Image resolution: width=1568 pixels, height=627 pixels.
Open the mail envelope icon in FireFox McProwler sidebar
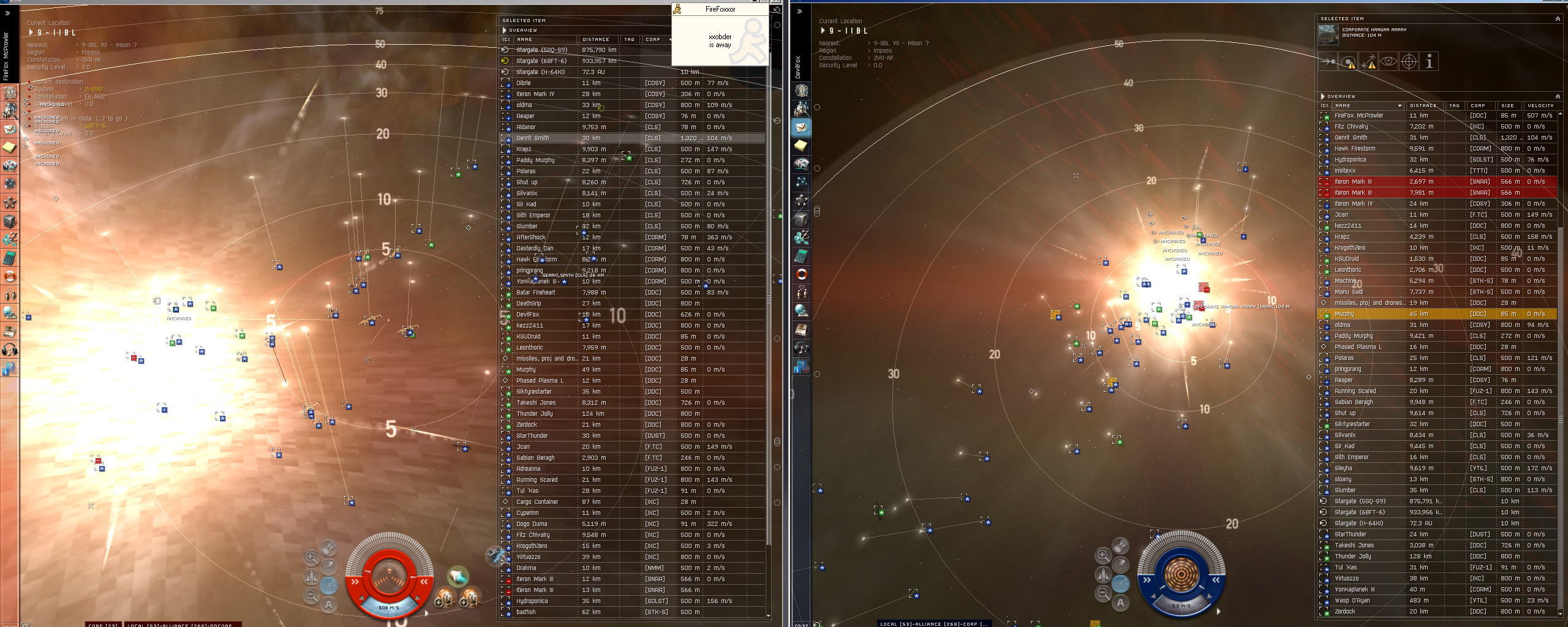(10, 129)
